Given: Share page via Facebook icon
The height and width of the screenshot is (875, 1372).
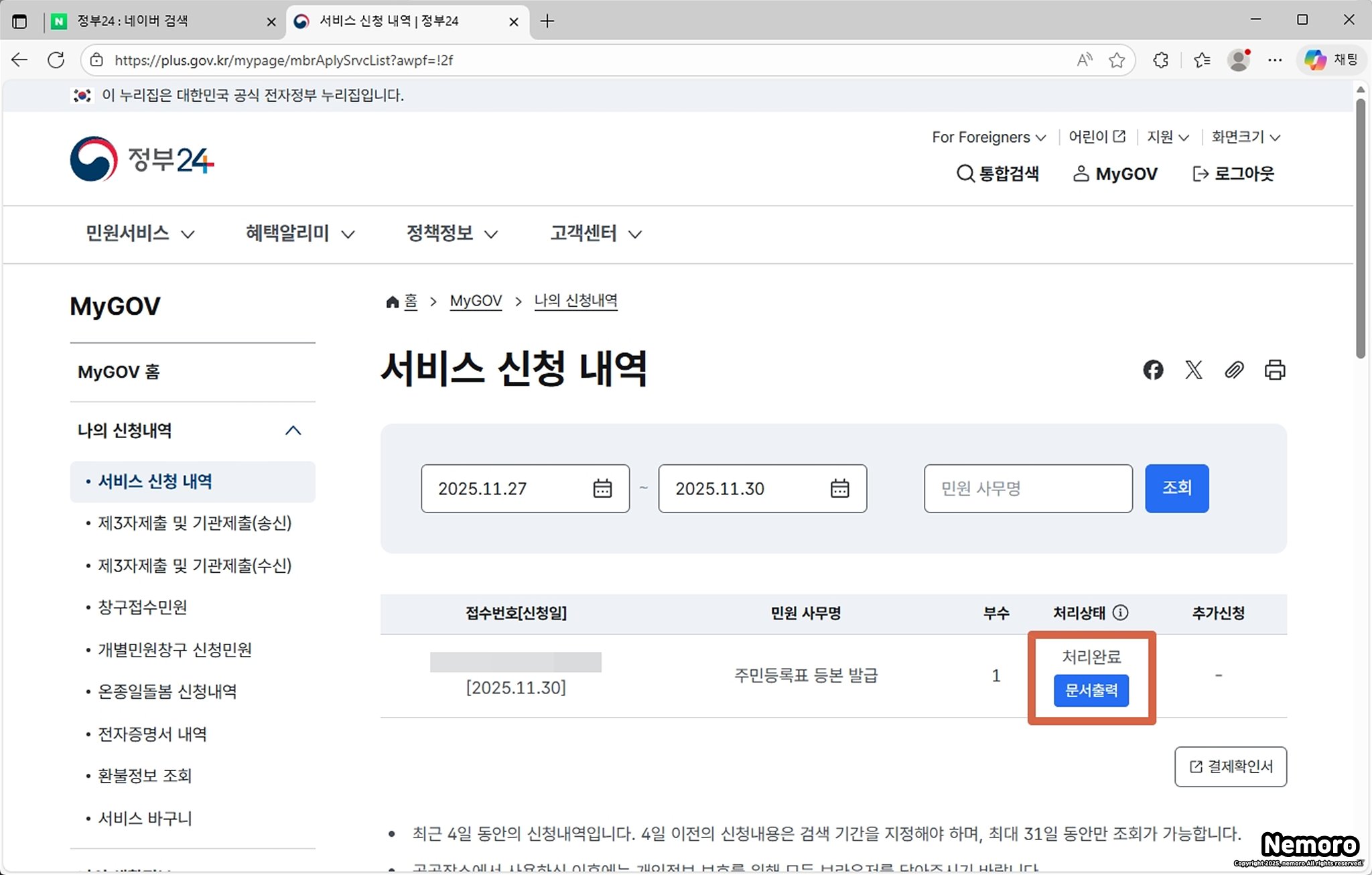Looking at the screenshot, I should (1153, 370).
